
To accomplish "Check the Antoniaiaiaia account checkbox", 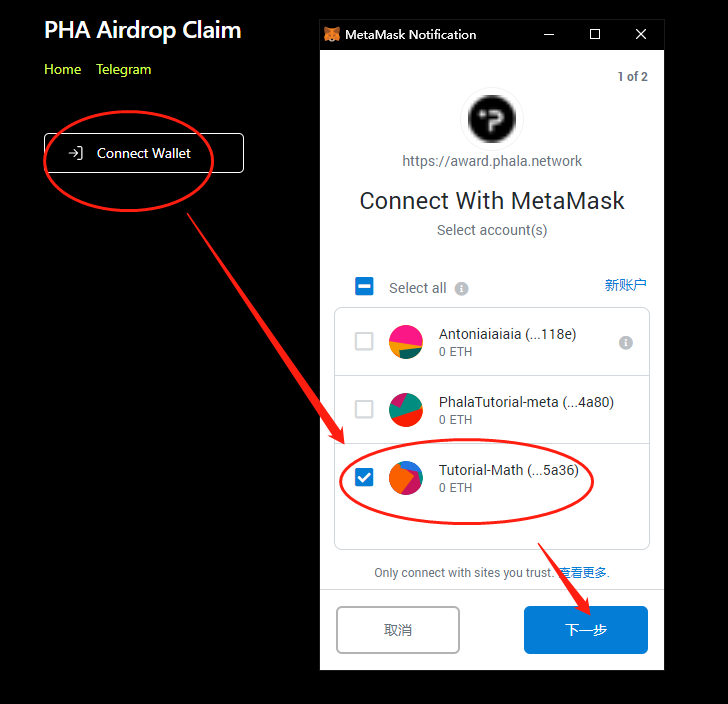I will pyautogui.click(x=364, y=341).
